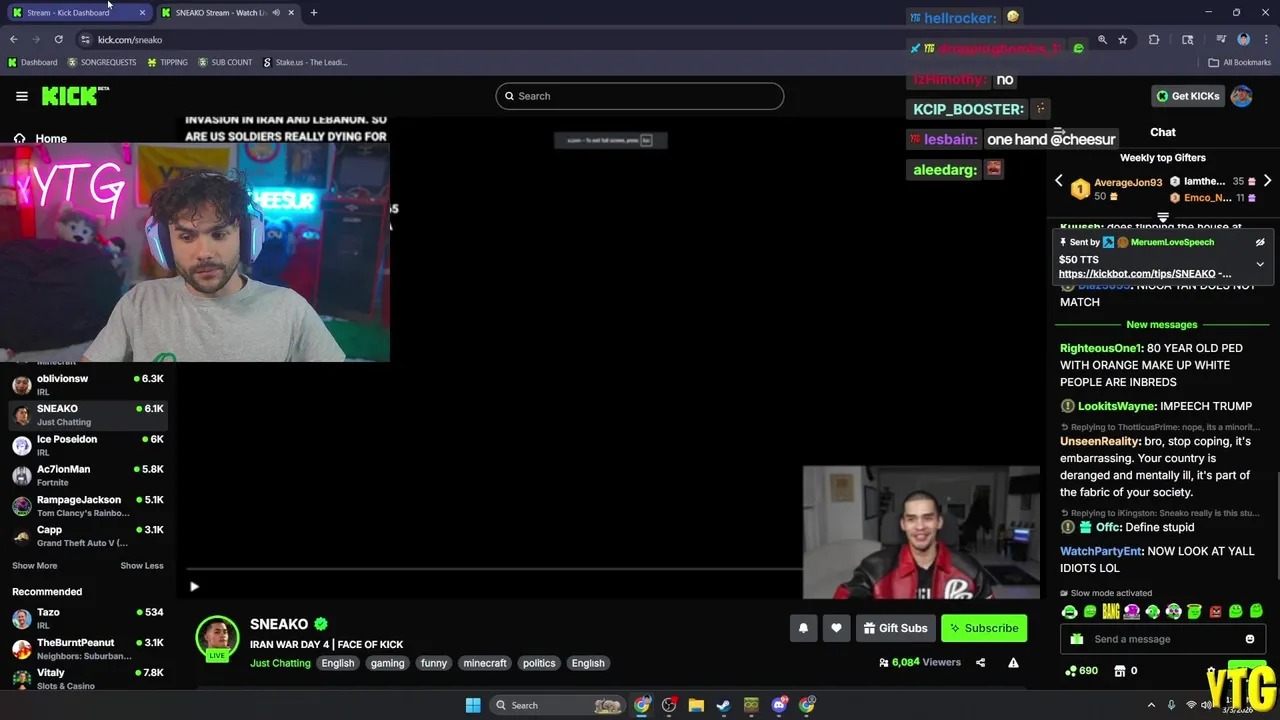Open RampageJackson channel in sidebar
The image size is (1280, 720).
tap(88, 506)
